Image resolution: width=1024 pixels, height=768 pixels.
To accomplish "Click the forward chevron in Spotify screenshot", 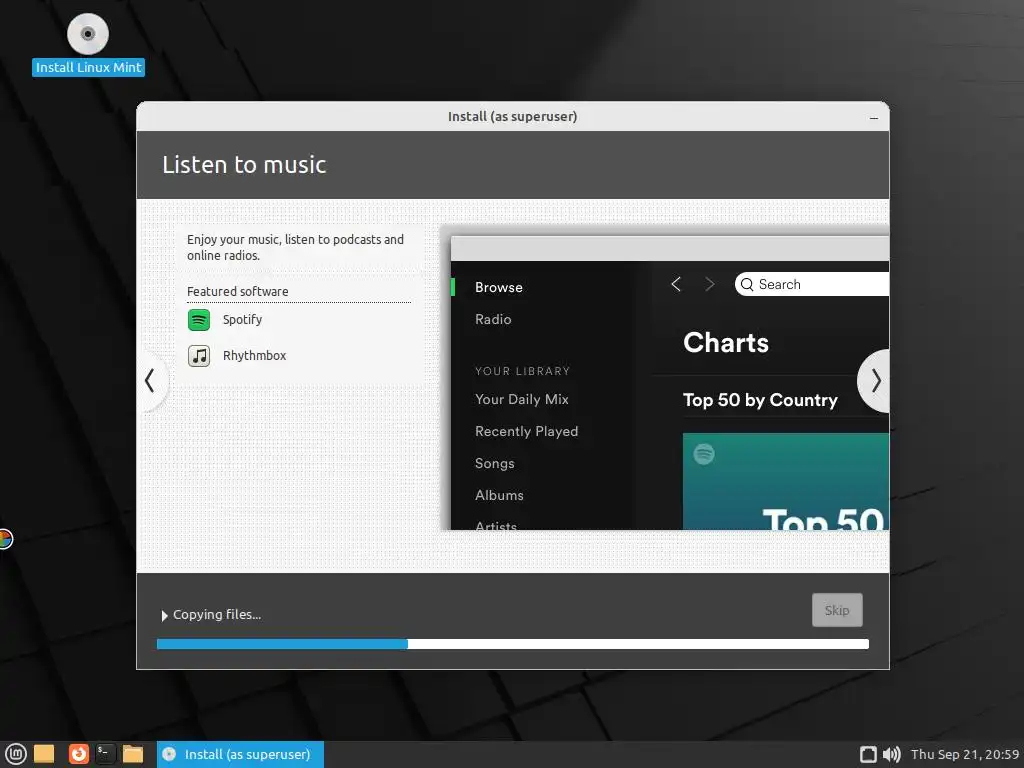I will tap(710, 284).
